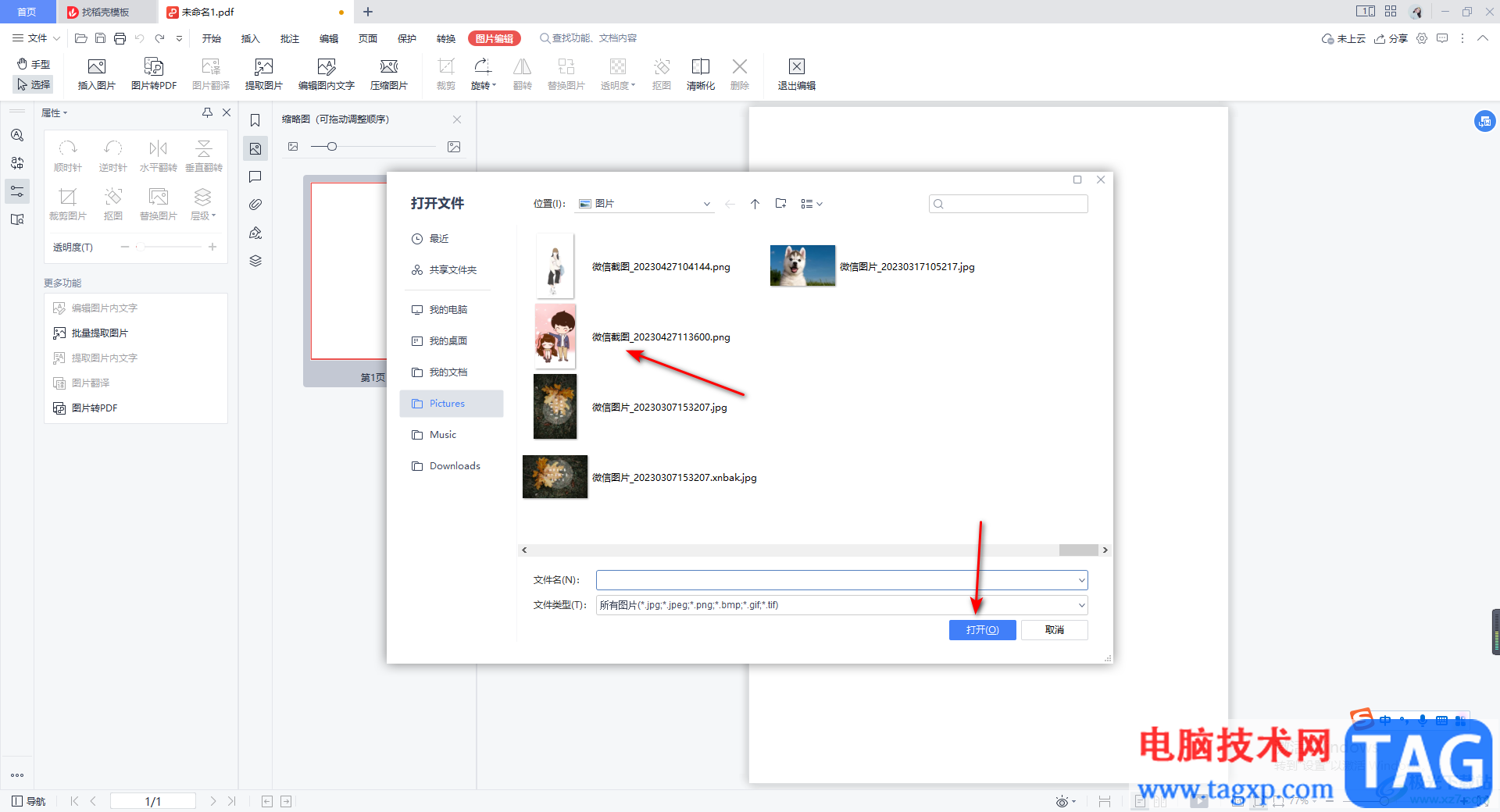This screenshot has height=812, width=1500.
Task: Expand the 文件类型 file type dropdown
Action: [x=1082, y=605]
